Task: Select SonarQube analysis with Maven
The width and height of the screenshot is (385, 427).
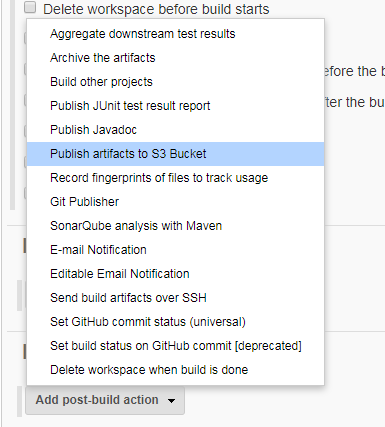Action: (x=175, y=226)
